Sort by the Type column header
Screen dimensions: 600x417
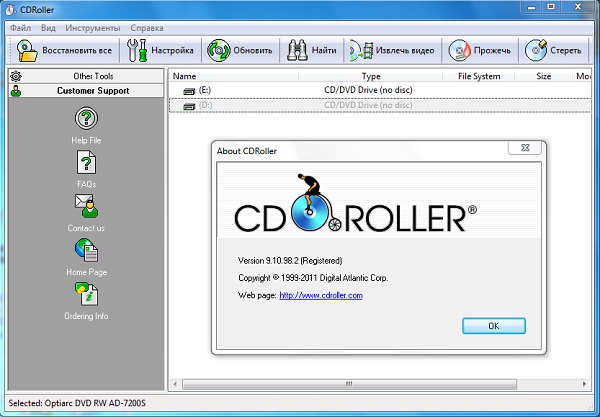pyautogui.click(x=370, y=76)
